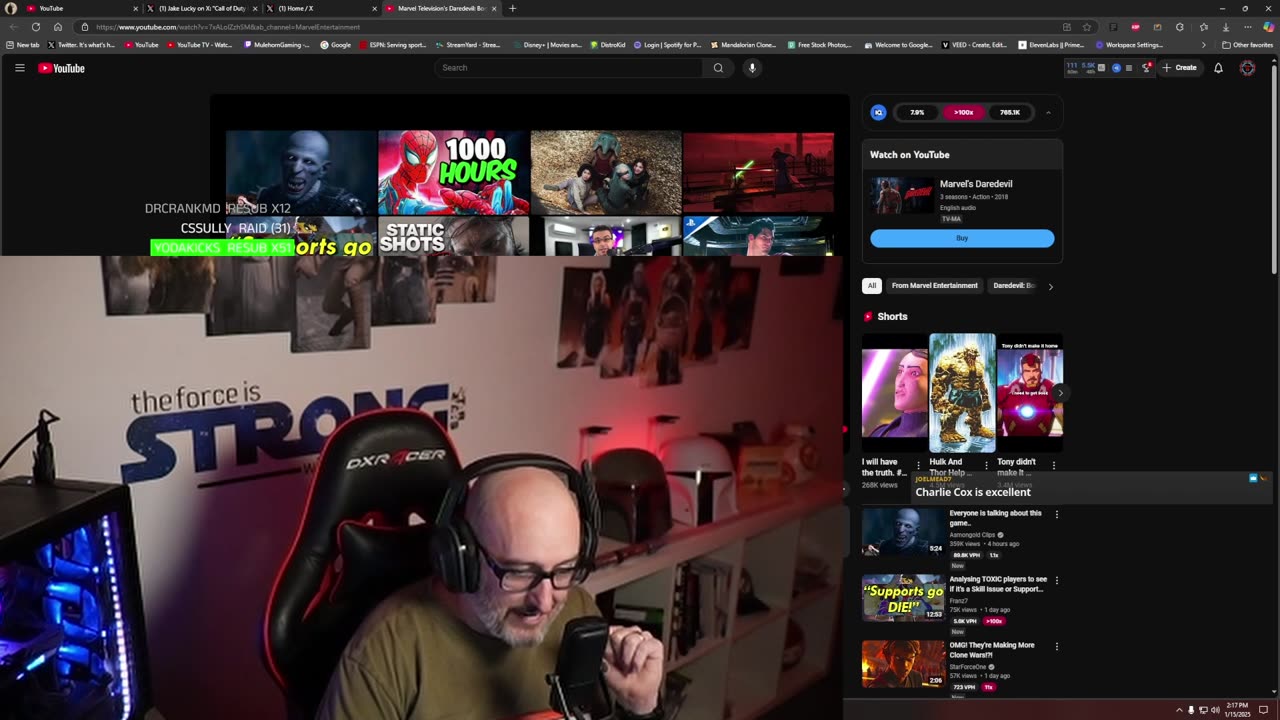Open YouTube TV bookmark
The height and width of the screenshot is (720, 1280).
coord(201,45)
